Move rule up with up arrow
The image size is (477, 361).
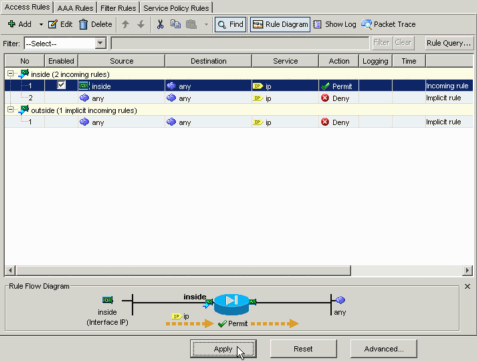click(x=125, y=24)
